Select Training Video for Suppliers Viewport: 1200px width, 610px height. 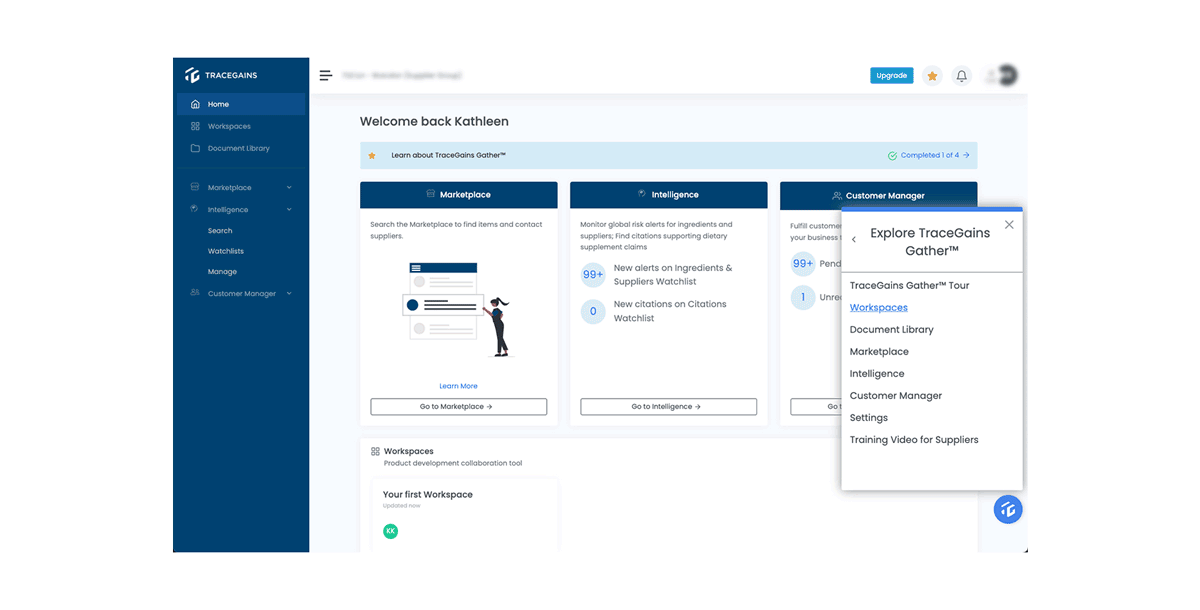[914, 439]
